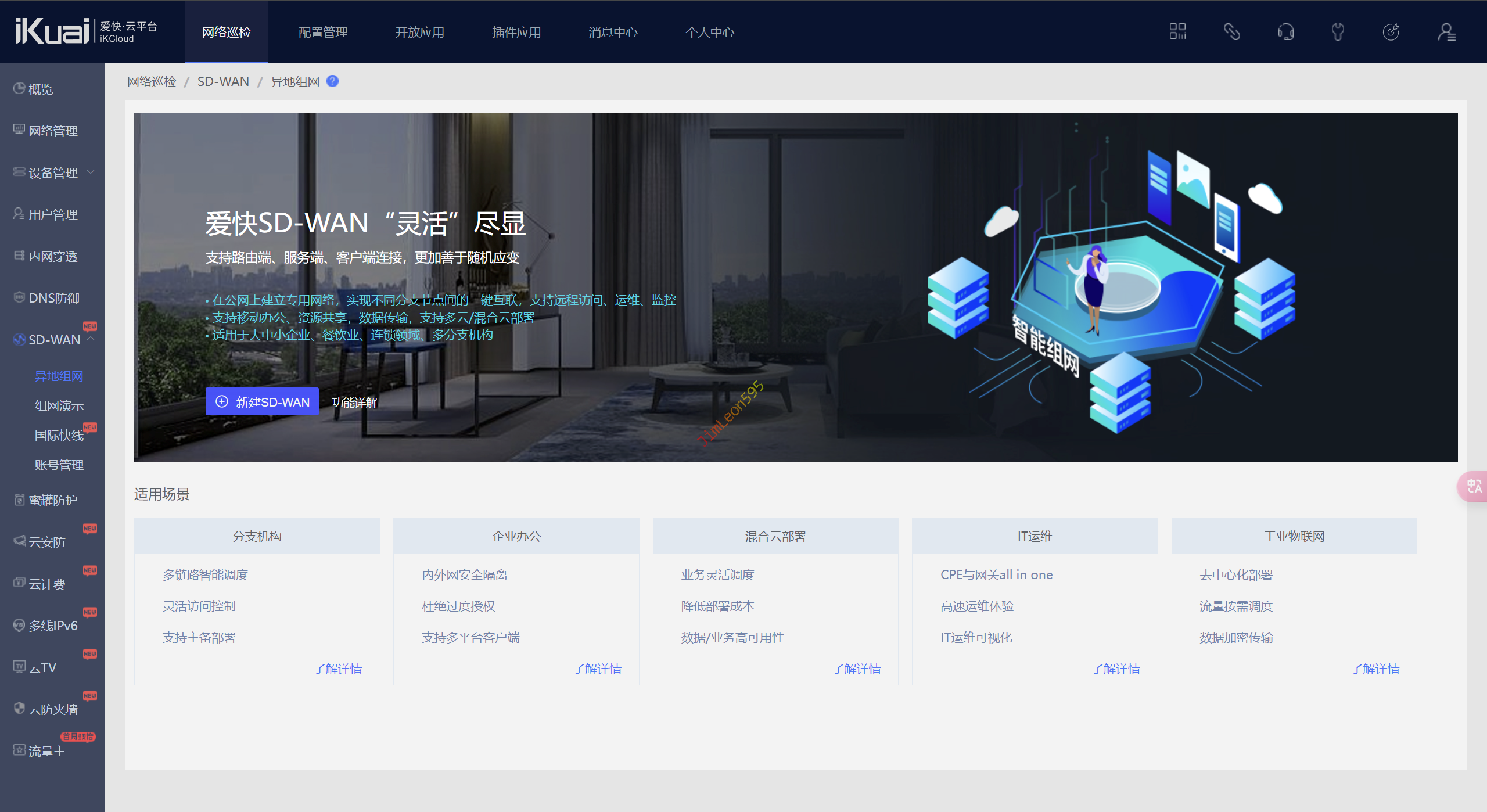The height and width of the screenshot is (812, 1487).
Task: Switch to the 配置管理 top tab
Action: click(x=323, y=33)
